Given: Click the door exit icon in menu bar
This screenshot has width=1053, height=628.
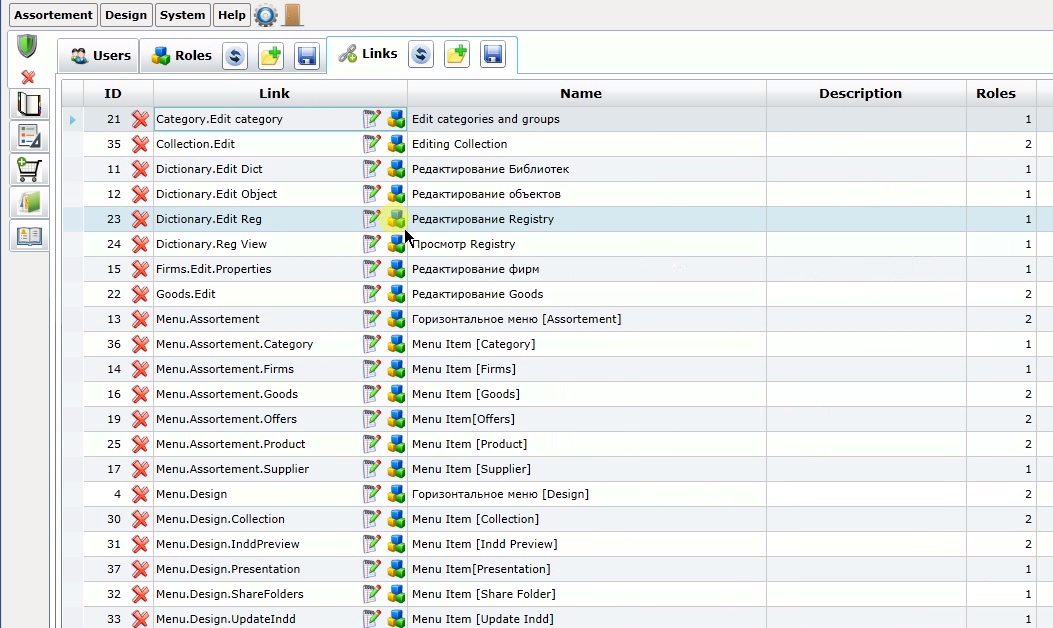Looking at the screenshot, I should (292, 15).
